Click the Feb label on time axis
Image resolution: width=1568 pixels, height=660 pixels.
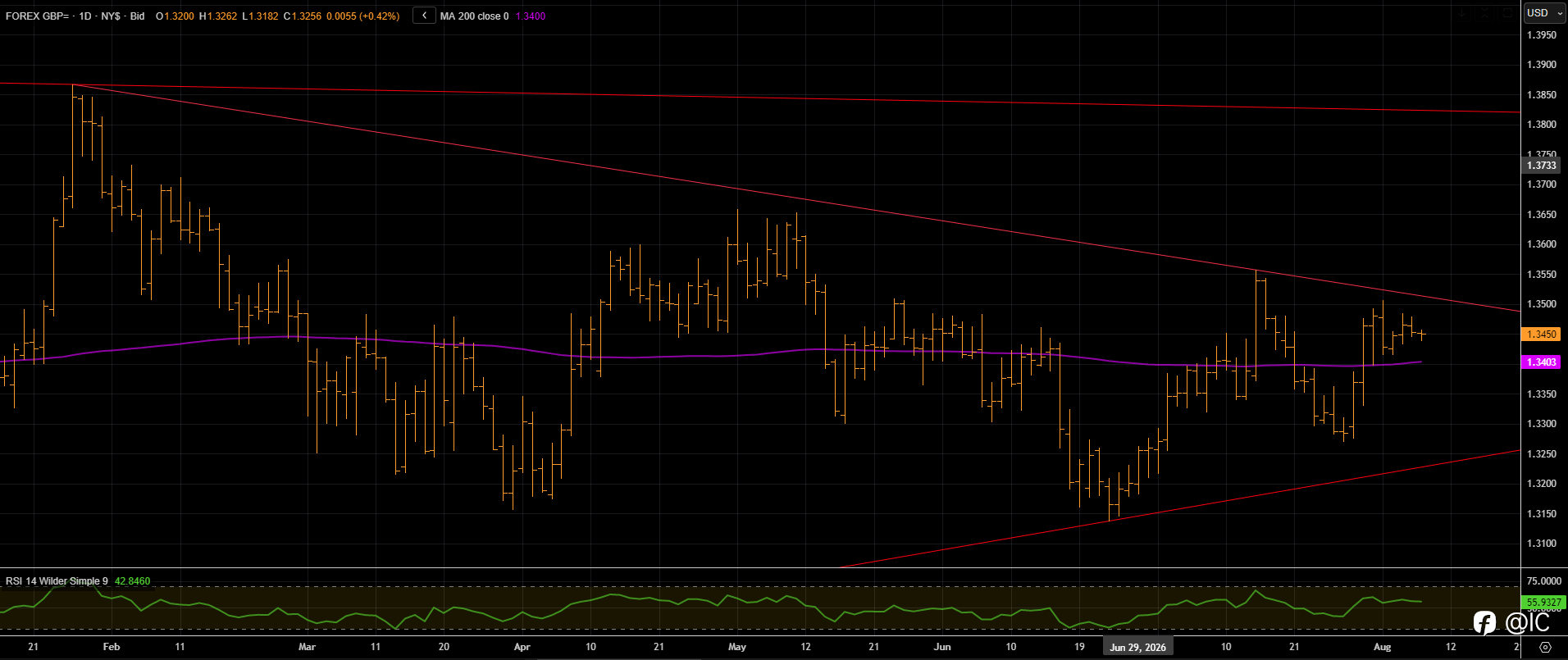[x=112, y=647]
